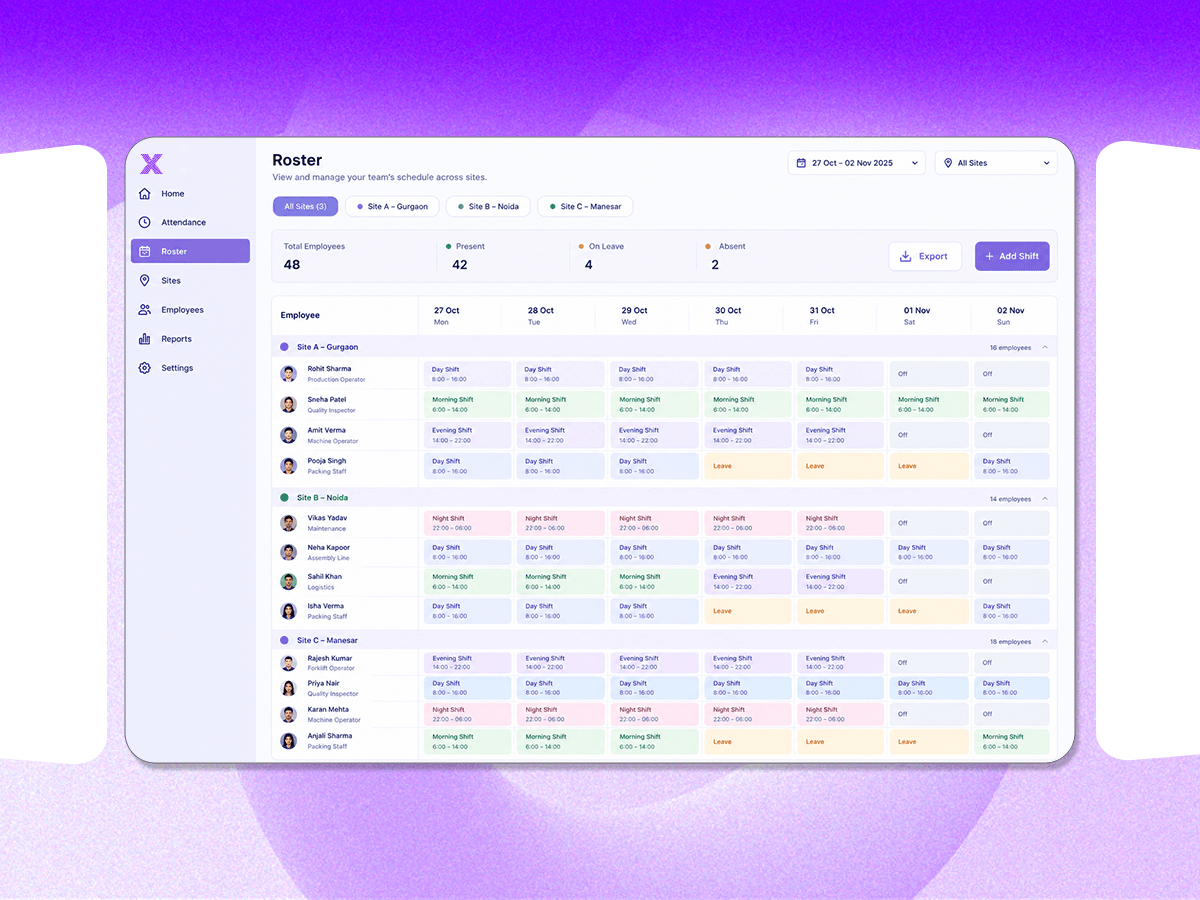Viewport: 1200px width, 900px height.
Task: Click Vikas Yadav's avatar
Action: pos(289,523)
